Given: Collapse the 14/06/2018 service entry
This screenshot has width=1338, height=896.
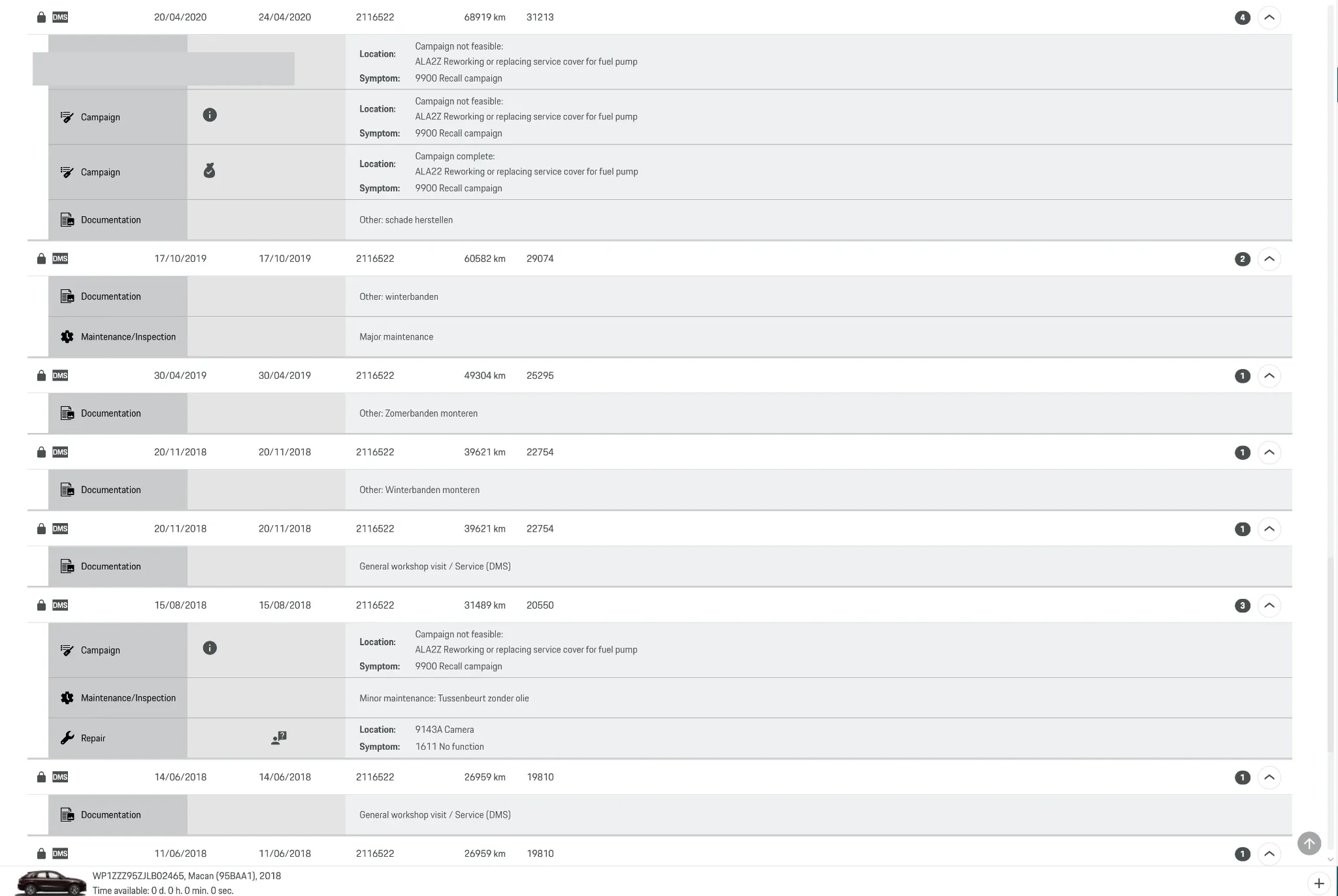Looking at the screenshot, I should click(1269, 777).
